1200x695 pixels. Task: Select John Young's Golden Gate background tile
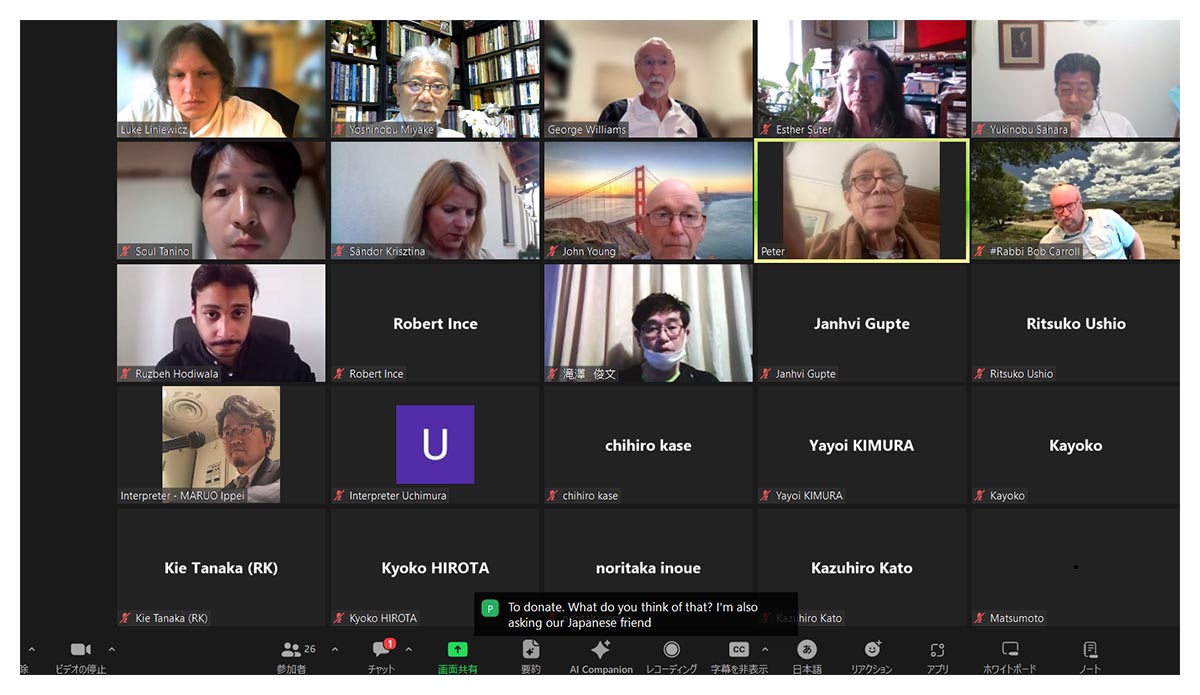point(648,201)
